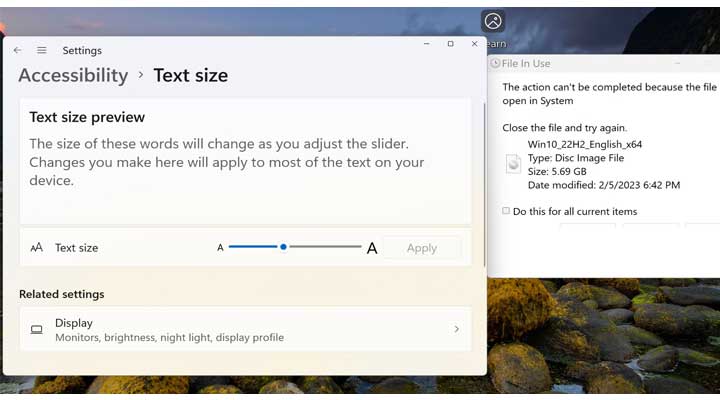
Task: Click the Settings window title text
Action: tap(82, 51)
